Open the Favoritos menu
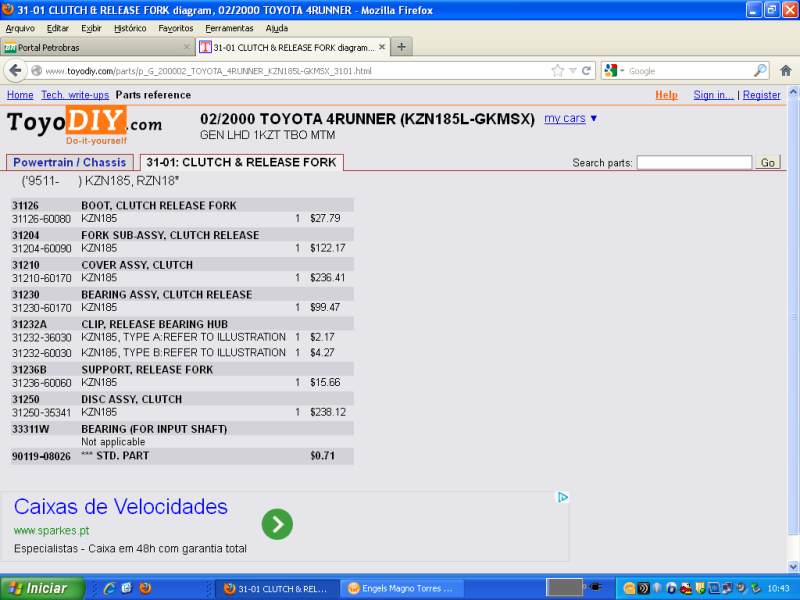This screenshot has height=600, width=800. (176, 28)
